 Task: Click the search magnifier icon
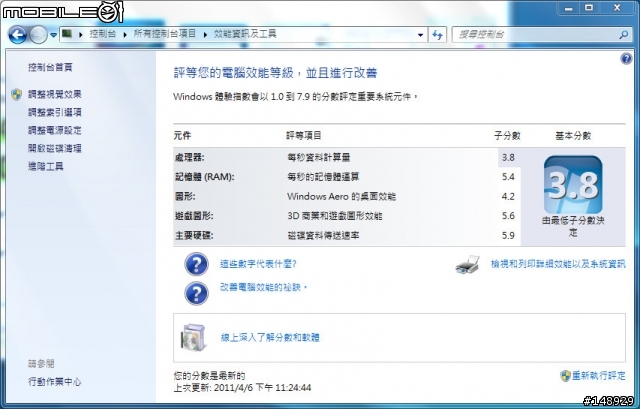click(623, 35)
